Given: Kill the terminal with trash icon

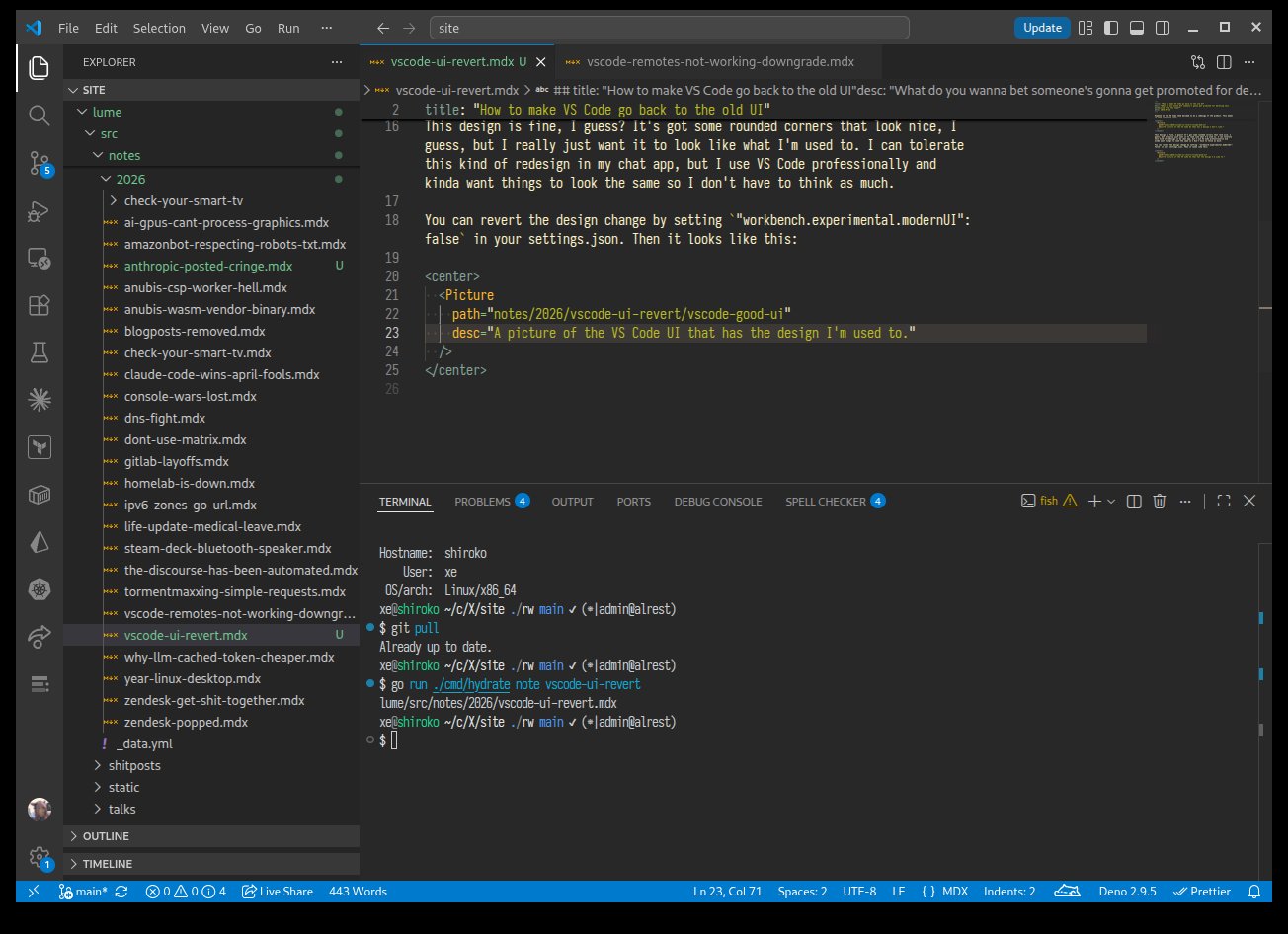Looking at the screenshot, I should (x=1161, y=502).
